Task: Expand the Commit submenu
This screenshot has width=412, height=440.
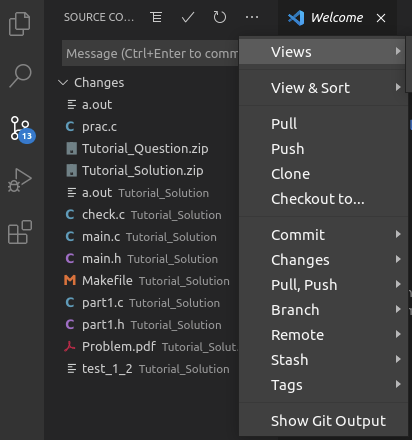Action: pyautogui.click(x=323, y=235)
